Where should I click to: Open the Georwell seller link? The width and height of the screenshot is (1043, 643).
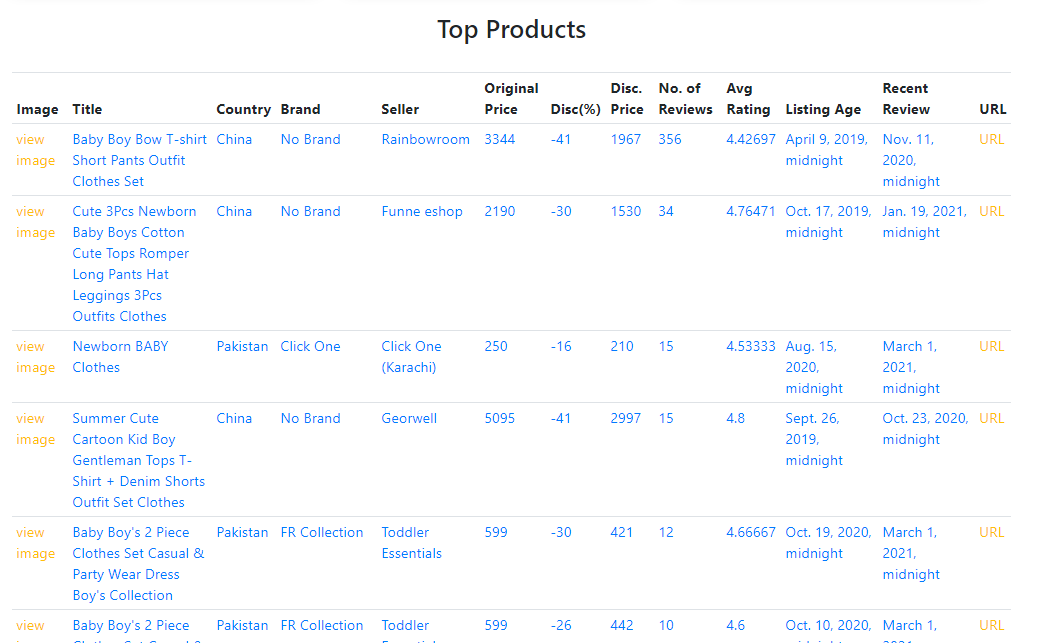pyautogui.click(x=409, y=418)
